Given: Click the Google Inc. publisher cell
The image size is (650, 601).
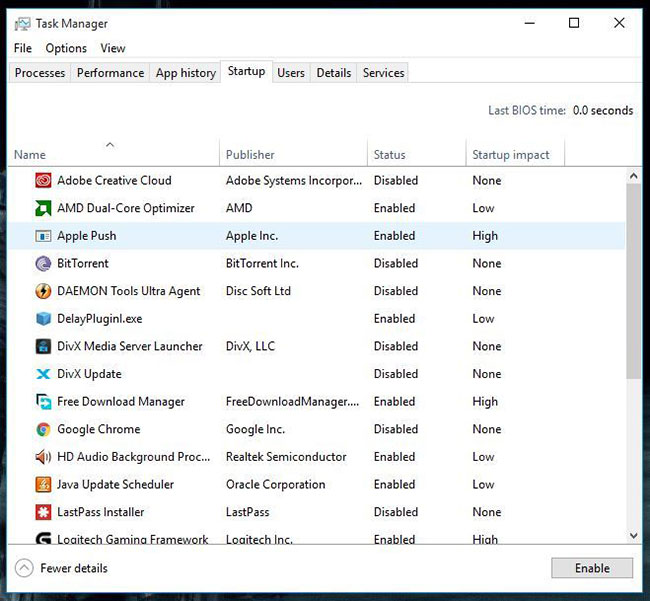Looking at the screenshot, I should coord(255,429).
